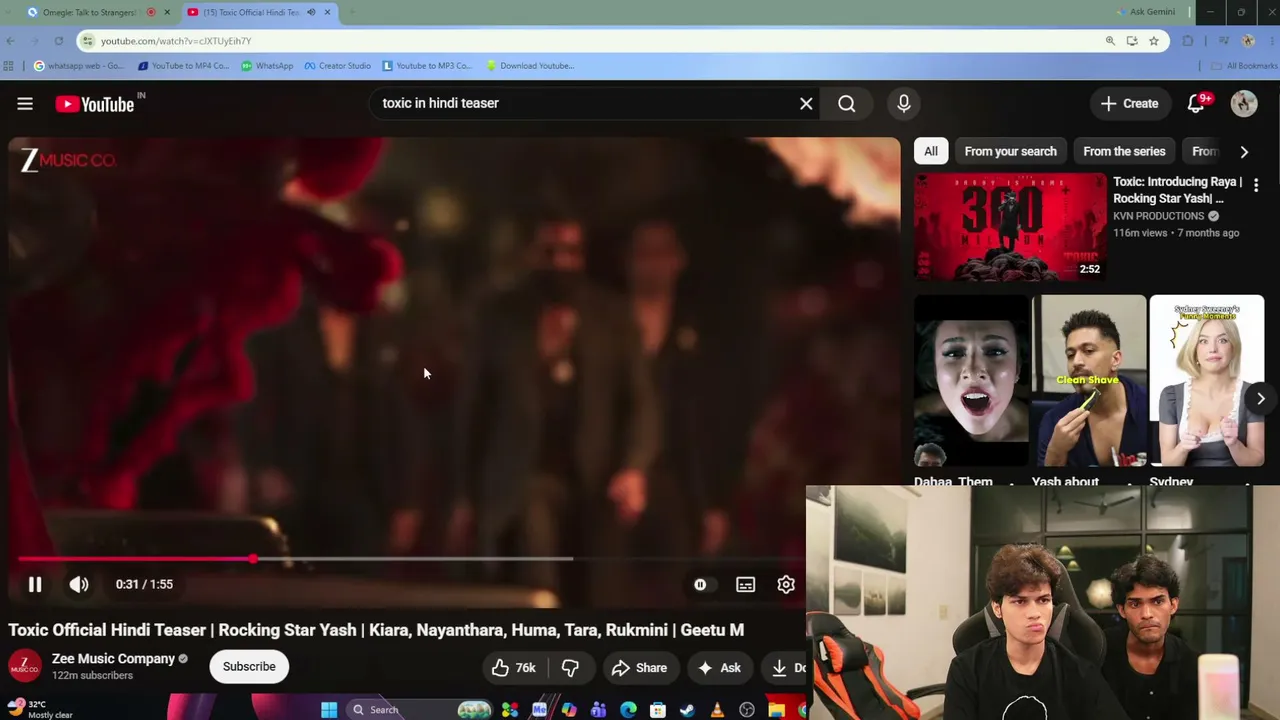Go back with the browser back arrow

pyautogui.click(x=11, y=41)
